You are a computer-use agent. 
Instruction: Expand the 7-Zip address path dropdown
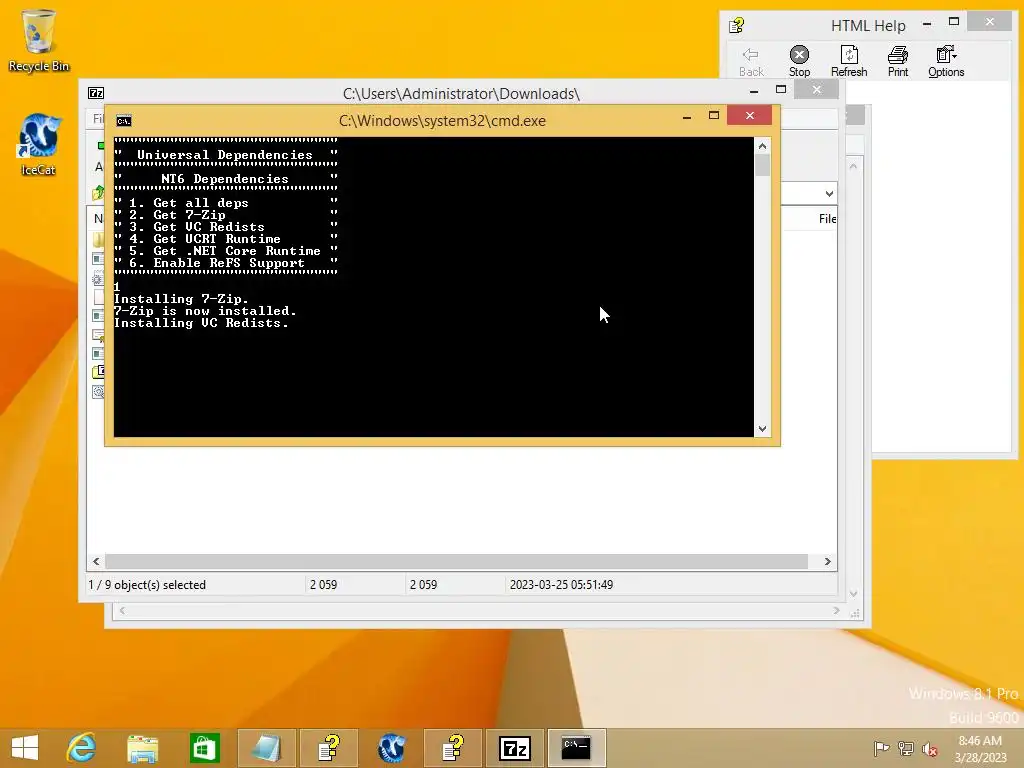[x=829, y=194]
